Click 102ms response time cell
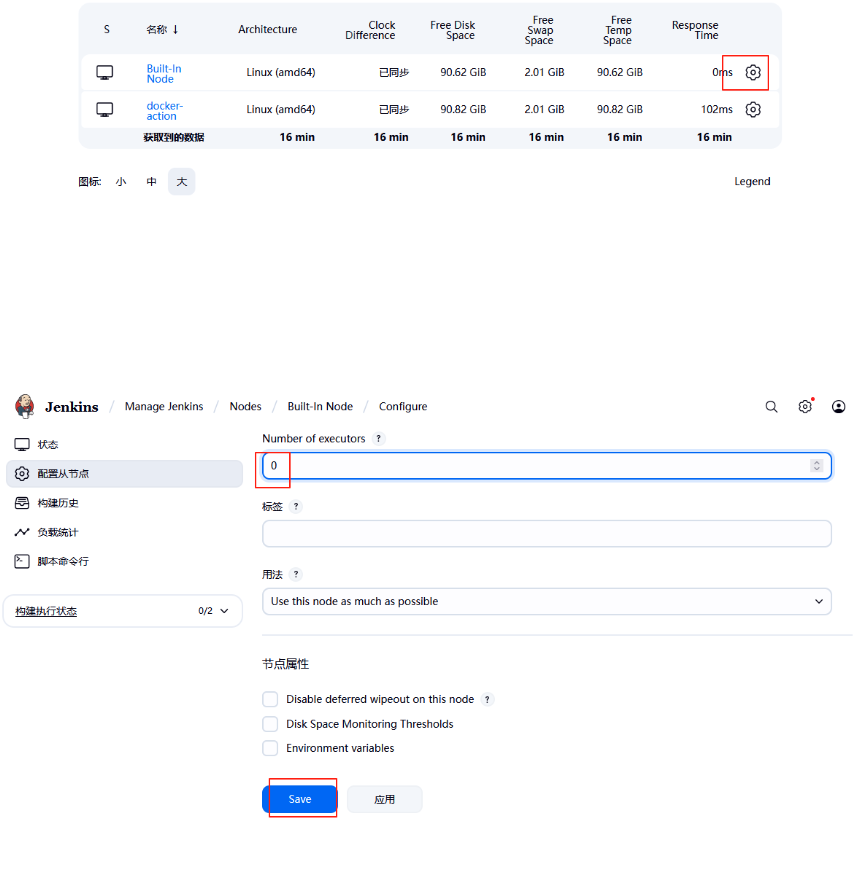Viewport: 859px width, 887px height. click(716, 109)
